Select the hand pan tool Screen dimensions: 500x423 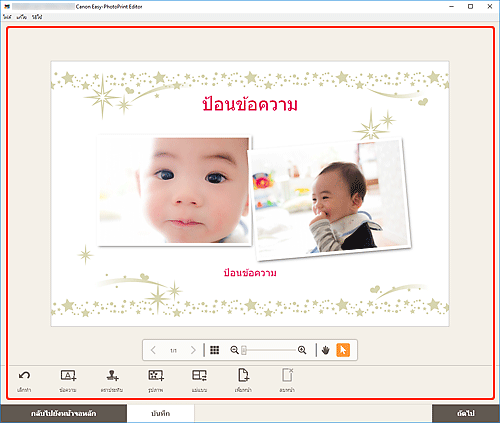(326, 350)
